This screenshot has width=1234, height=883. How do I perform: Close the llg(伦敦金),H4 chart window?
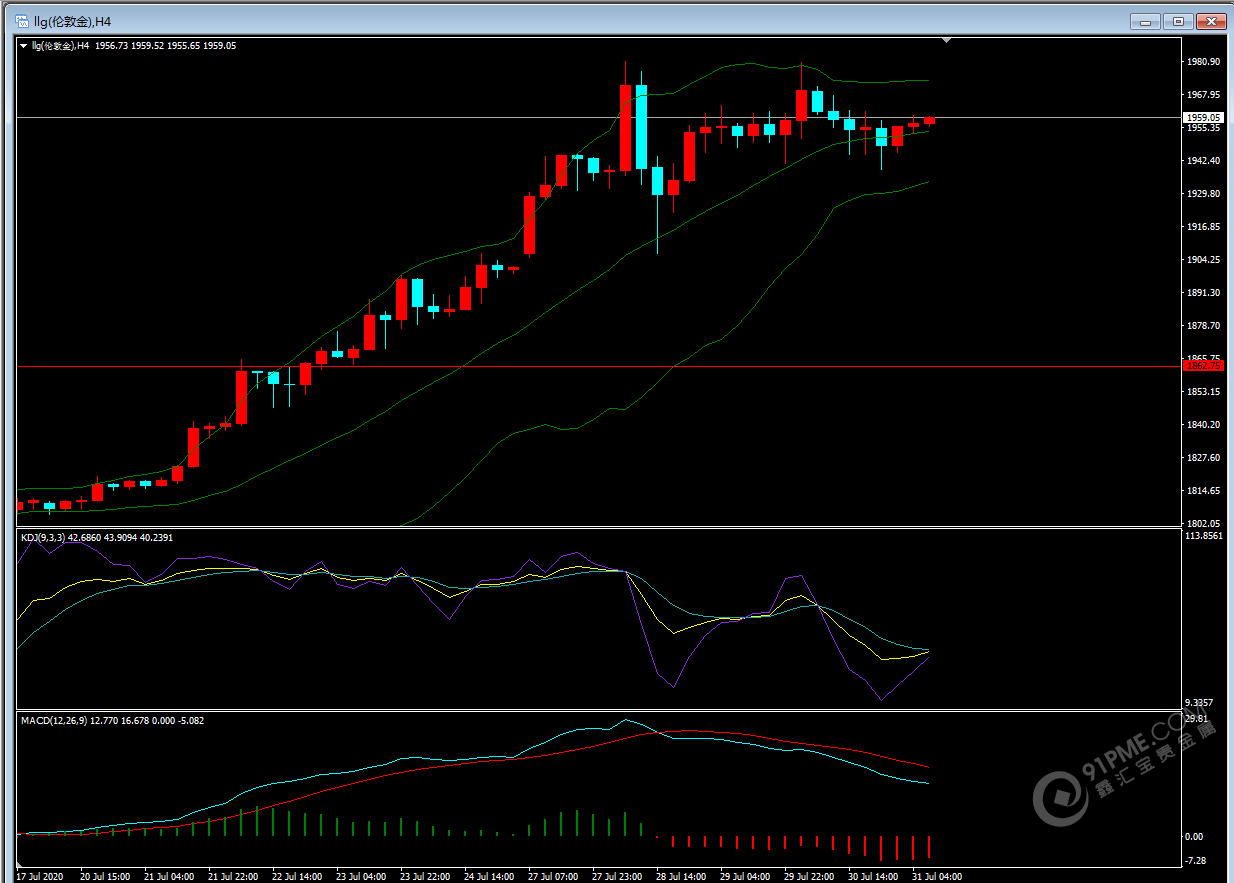(x=1211, y=21)
